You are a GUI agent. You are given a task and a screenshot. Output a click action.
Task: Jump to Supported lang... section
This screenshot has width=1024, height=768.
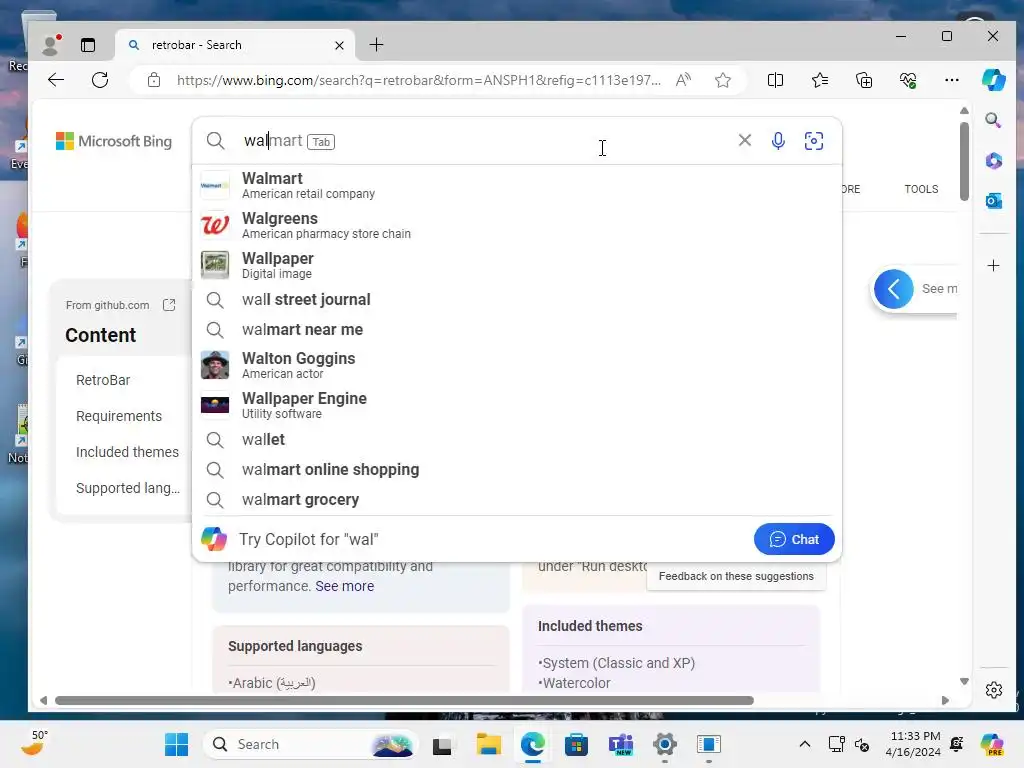point(128,488)
